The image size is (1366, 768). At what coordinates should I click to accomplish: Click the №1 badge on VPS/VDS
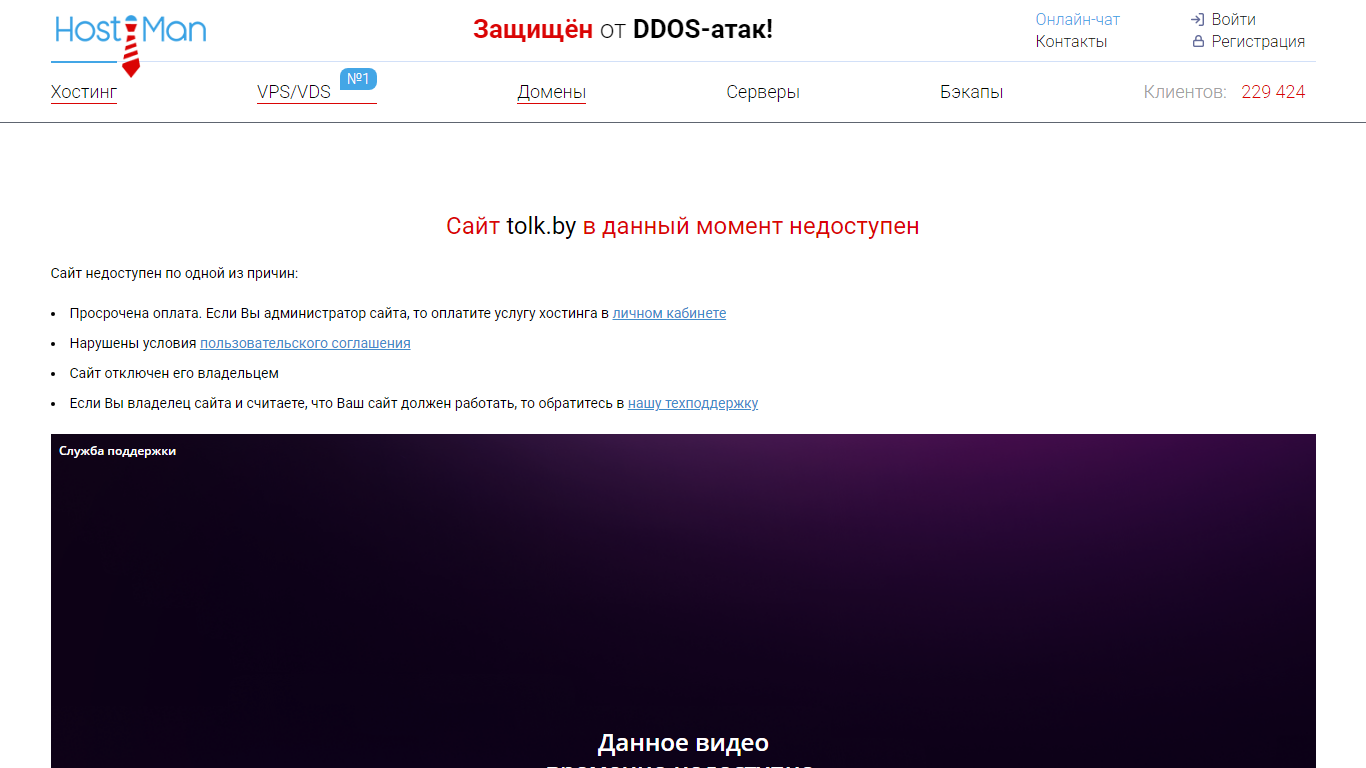coord(358,79)
